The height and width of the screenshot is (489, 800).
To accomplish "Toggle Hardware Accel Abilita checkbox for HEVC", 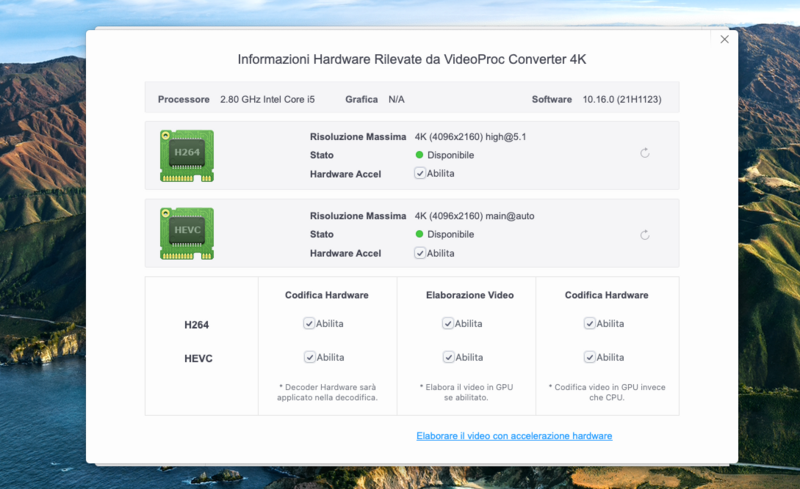I will click(x=420, y=253).
